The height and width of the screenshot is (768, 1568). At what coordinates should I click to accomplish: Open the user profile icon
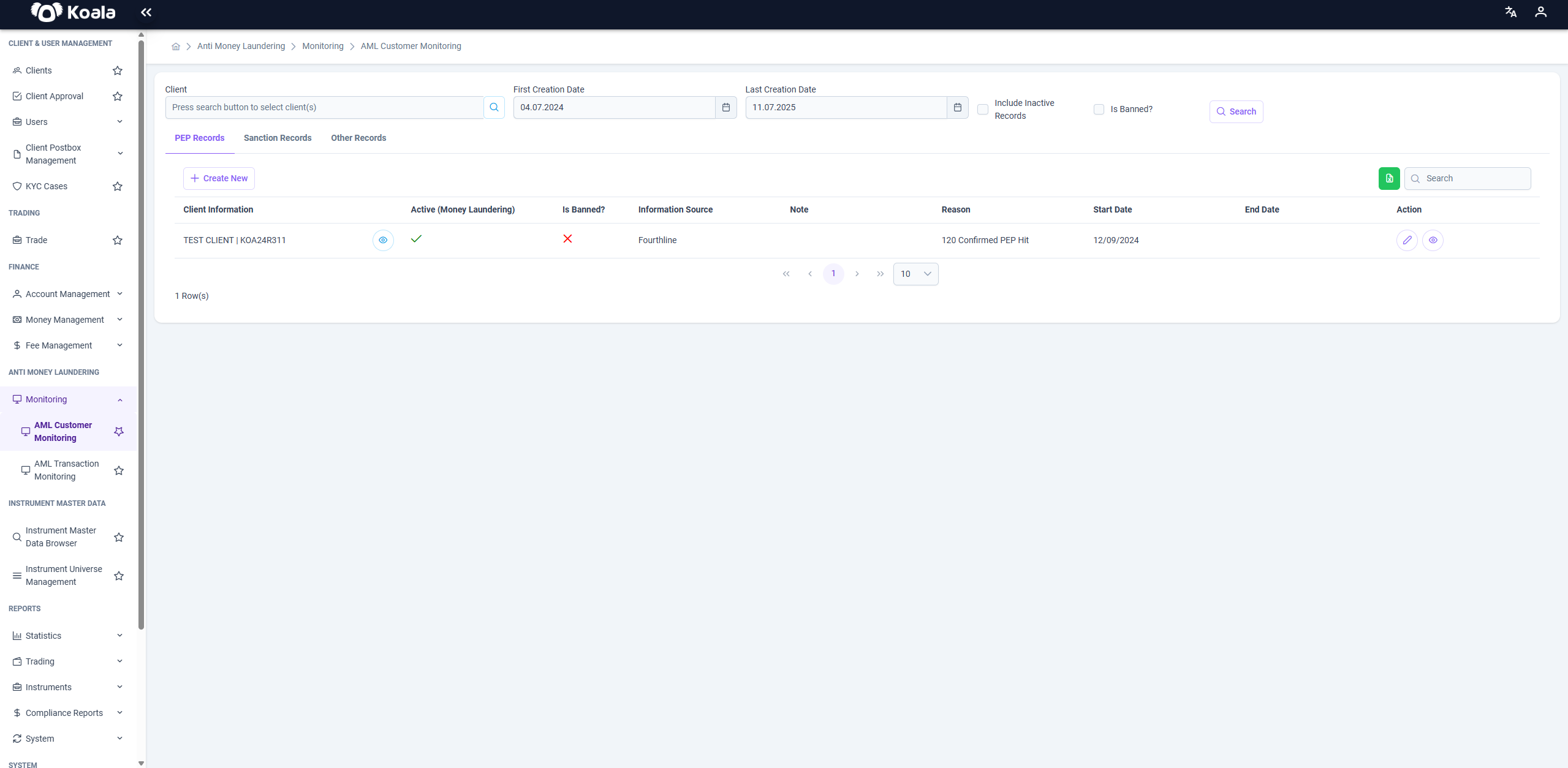tap(1540, 12)
